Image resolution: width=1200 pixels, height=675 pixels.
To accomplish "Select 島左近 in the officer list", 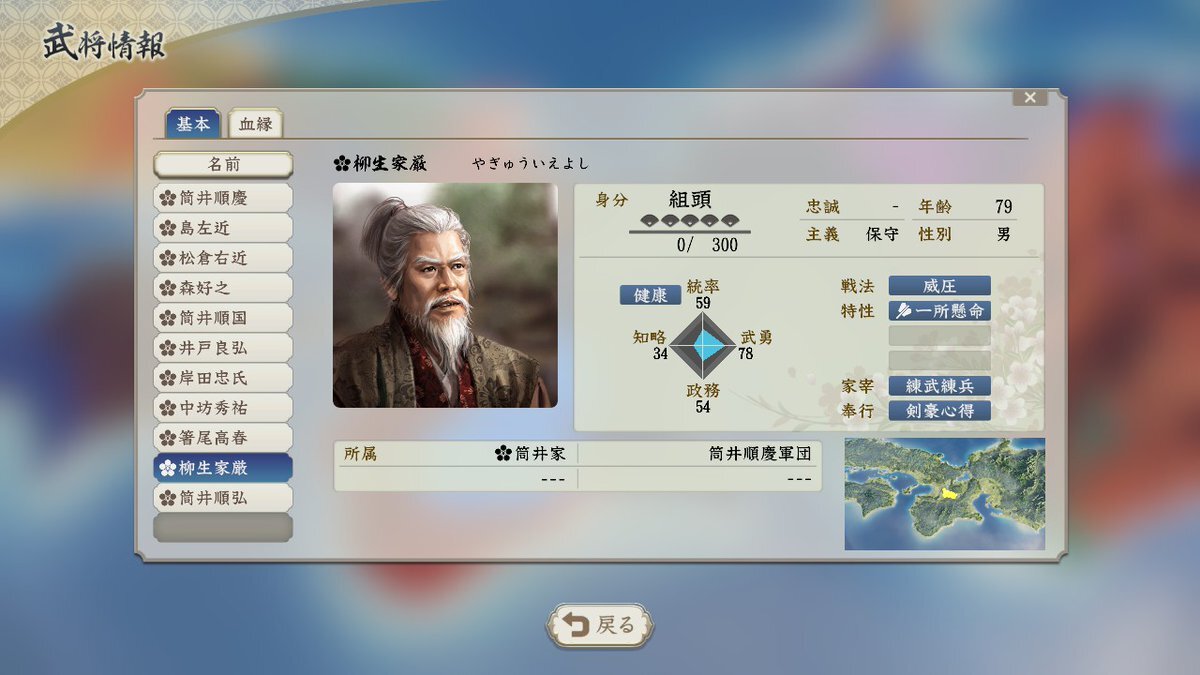I will [x=223, y=228].
